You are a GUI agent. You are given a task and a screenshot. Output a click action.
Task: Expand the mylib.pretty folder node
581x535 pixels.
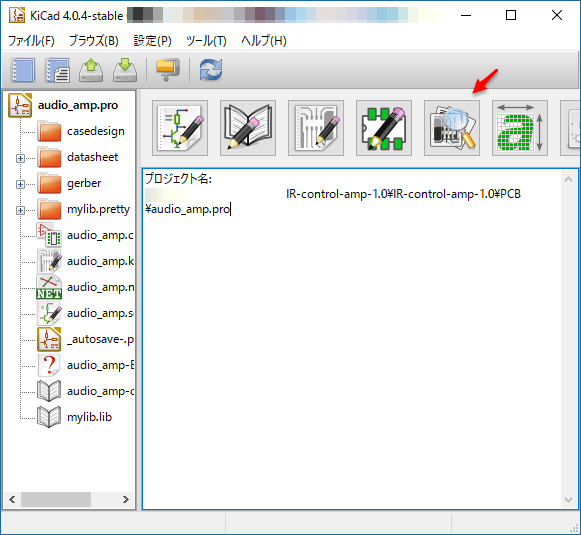20,210
